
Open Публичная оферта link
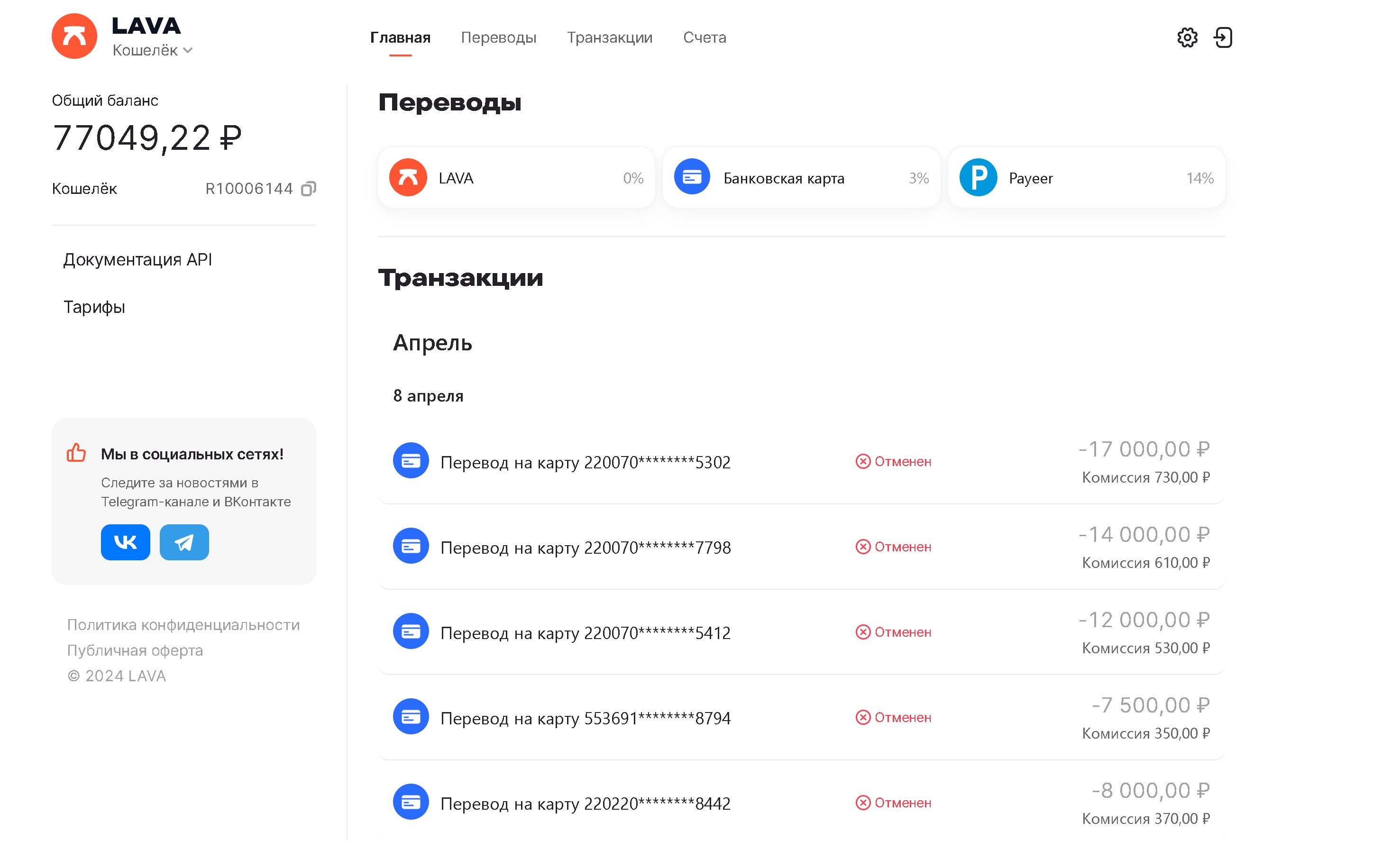(135, 650)
